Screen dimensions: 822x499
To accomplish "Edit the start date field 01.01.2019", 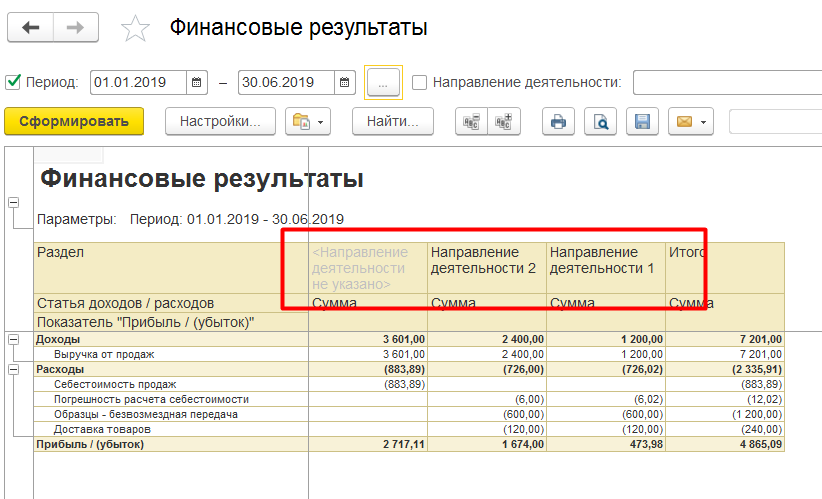I will (138, 82).
